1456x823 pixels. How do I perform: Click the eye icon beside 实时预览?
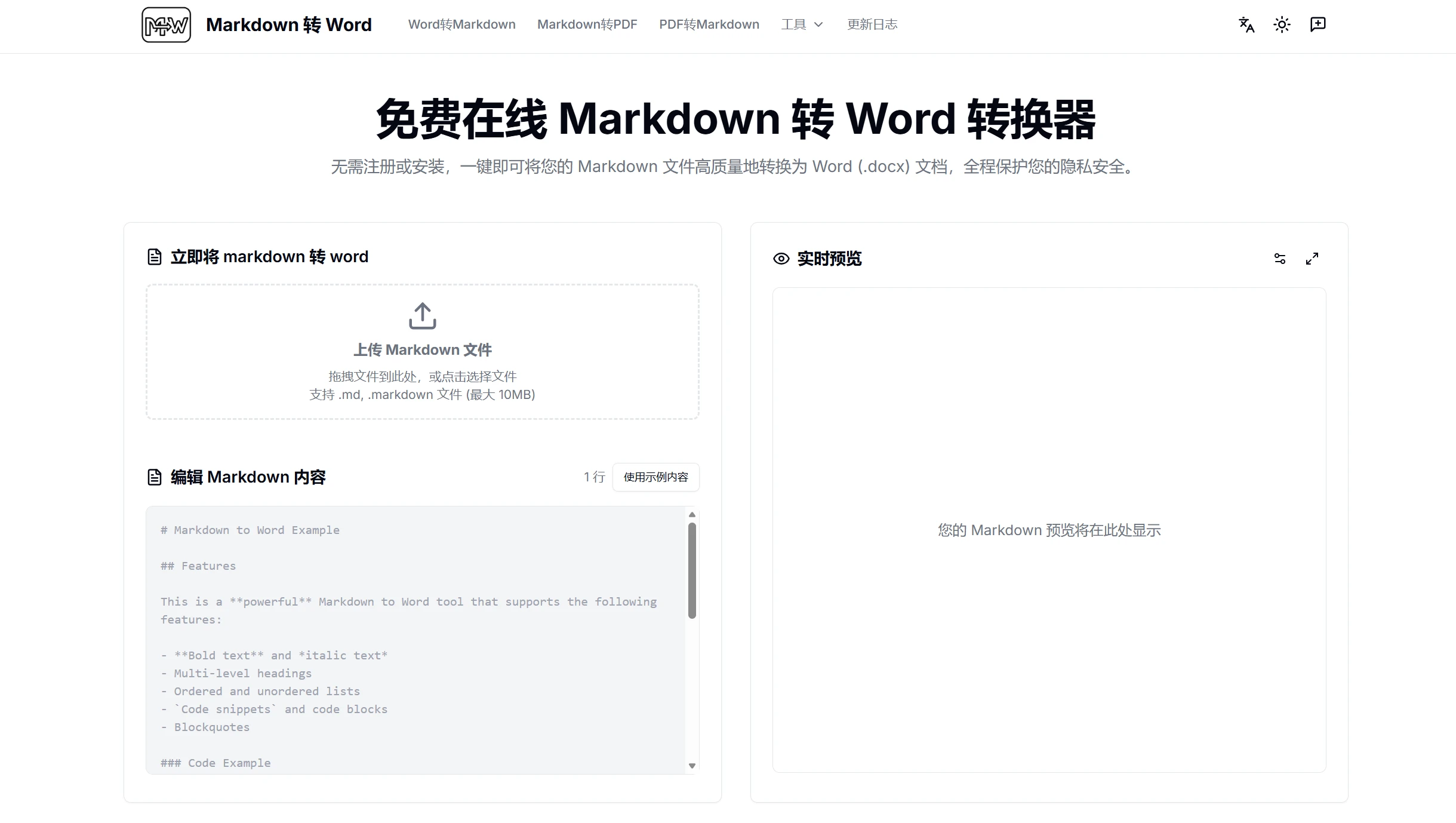coord(781,259)
